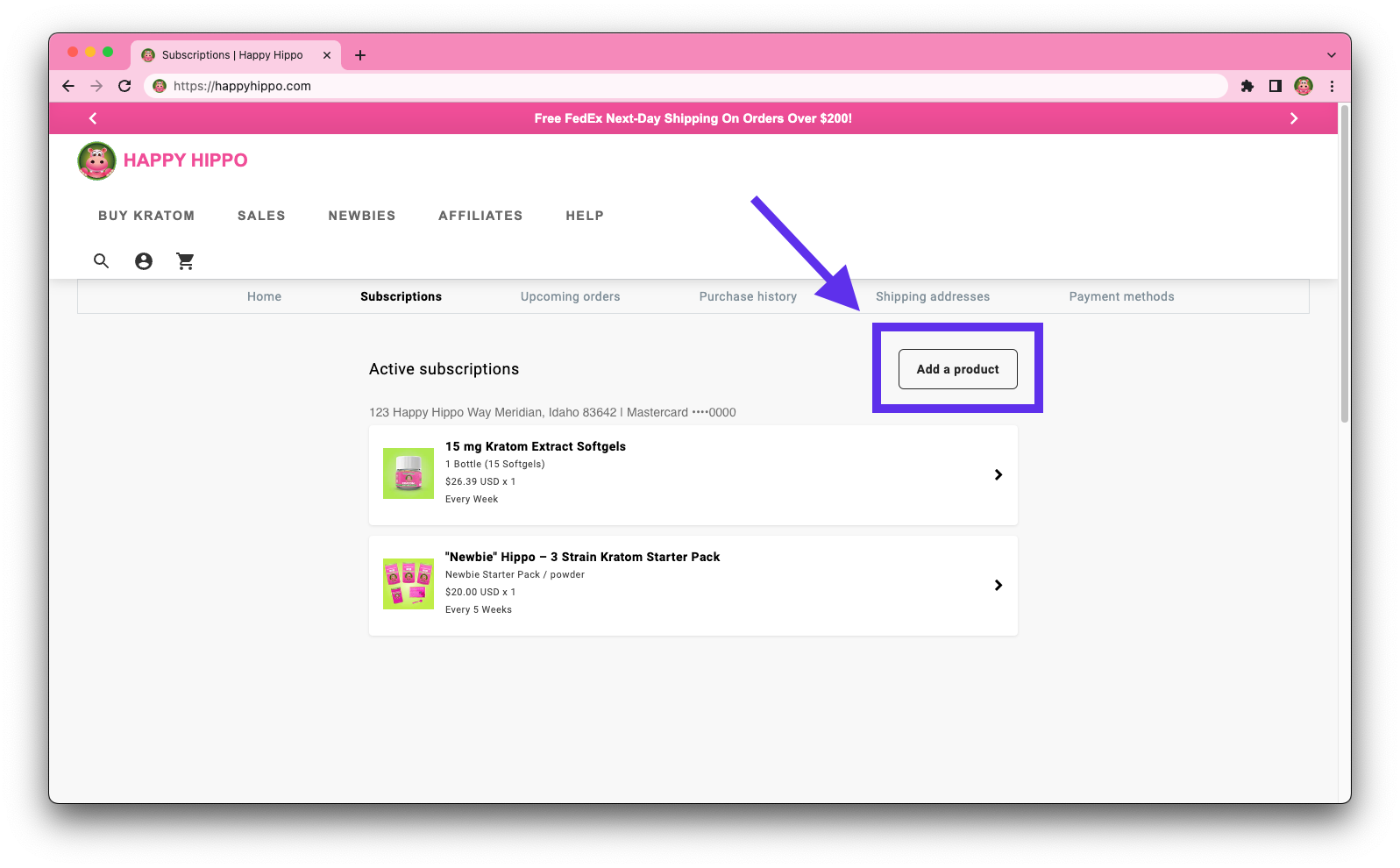Click the site info icon in address bar
This screenshot has width=1400, height=868.
point(160,86)
